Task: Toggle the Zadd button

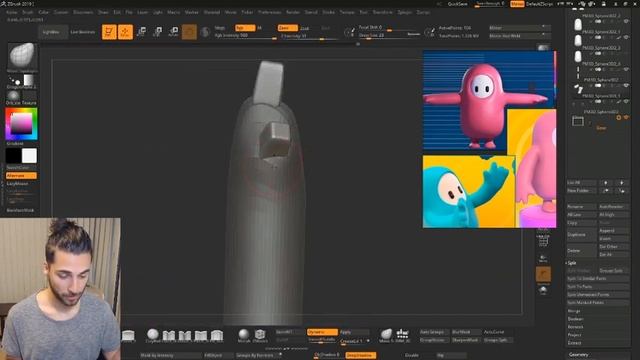Action: (x=288, y=28)
